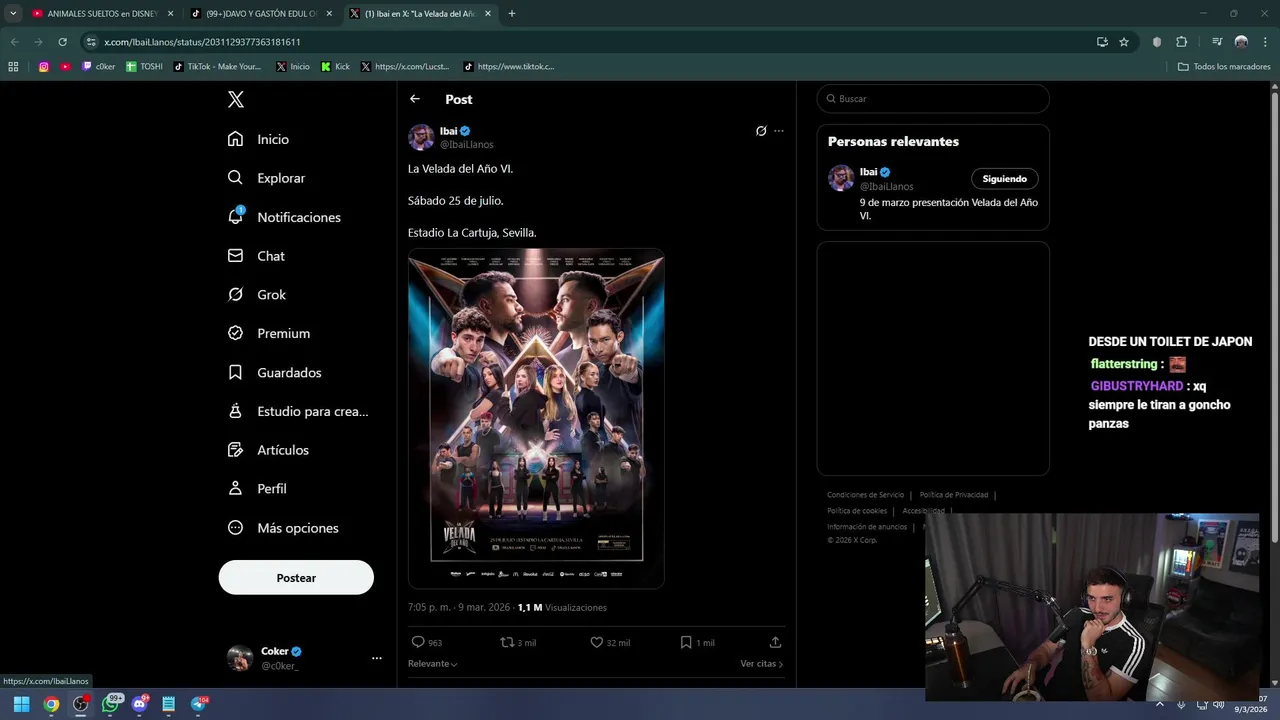Open Ibai in Personas relevantes
Viewport: 1280px width, 720px height.
pyautogui.click(x=868, y=172)
